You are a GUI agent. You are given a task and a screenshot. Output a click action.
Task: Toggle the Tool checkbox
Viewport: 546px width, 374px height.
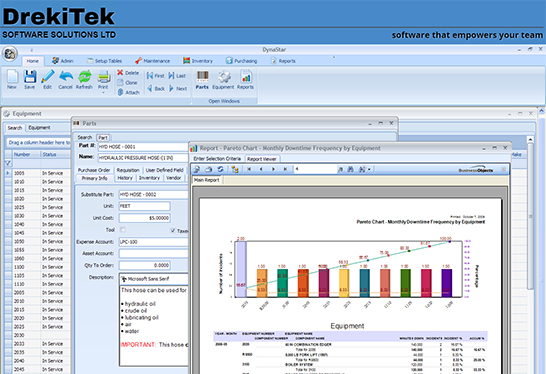(123, 229)
